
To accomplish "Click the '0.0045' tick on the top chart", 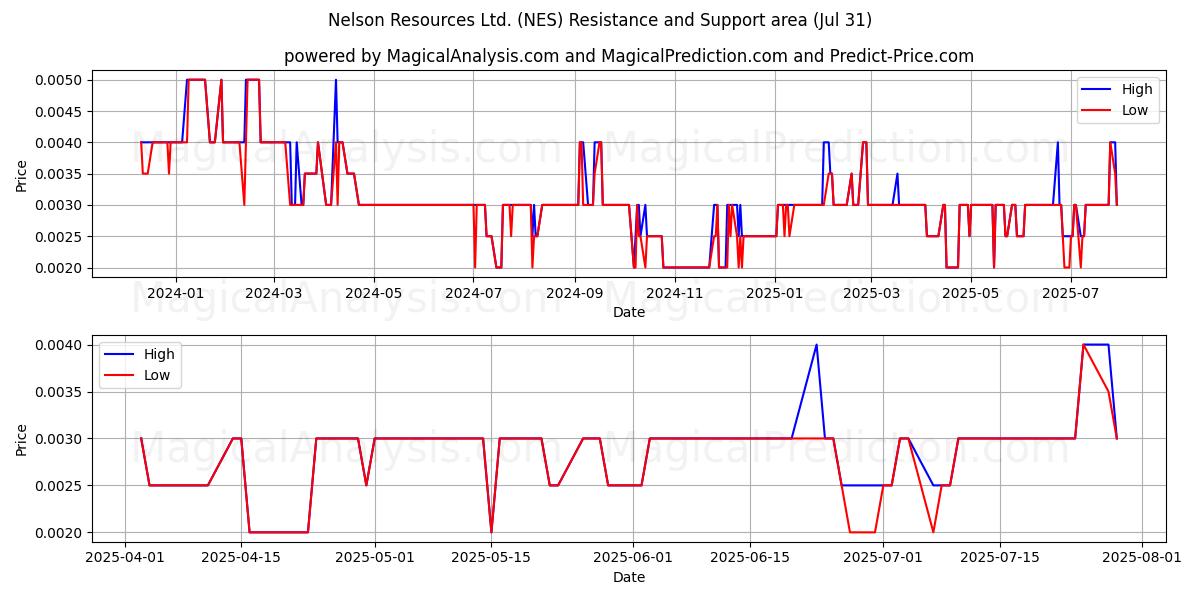I will click(x=61, y=111).
